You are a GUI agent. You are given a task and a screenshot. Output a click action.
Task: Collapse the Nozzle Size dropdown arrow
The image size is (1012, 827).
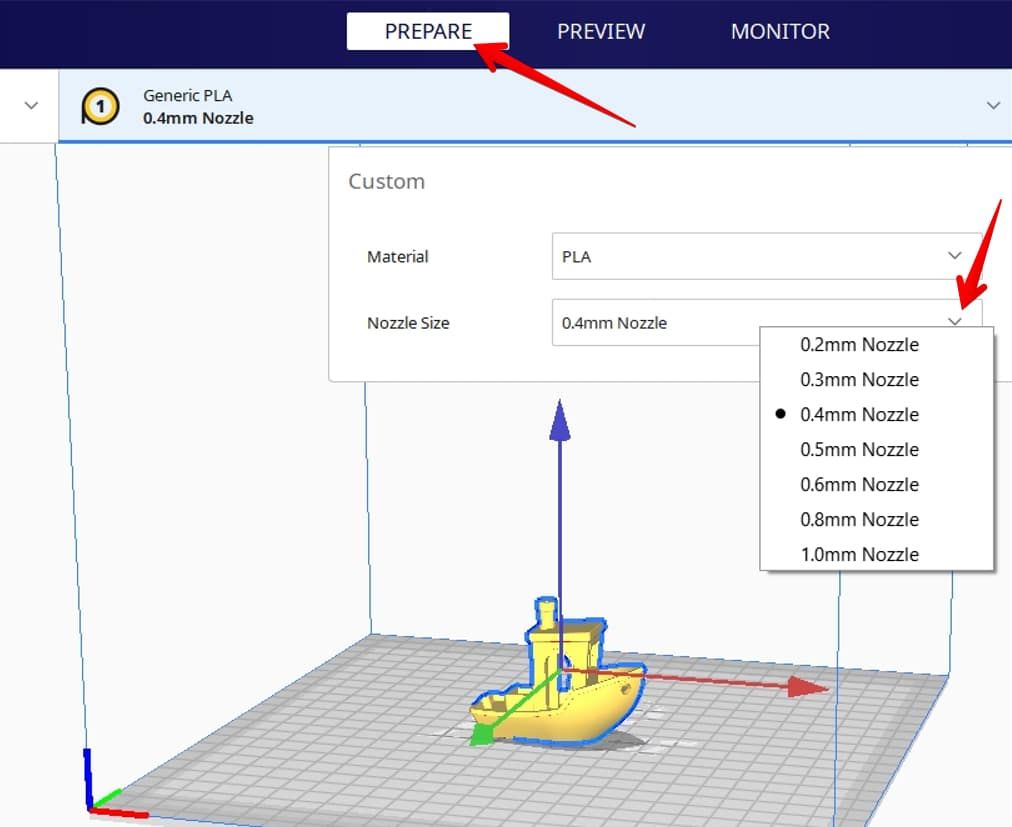point(955,322)
